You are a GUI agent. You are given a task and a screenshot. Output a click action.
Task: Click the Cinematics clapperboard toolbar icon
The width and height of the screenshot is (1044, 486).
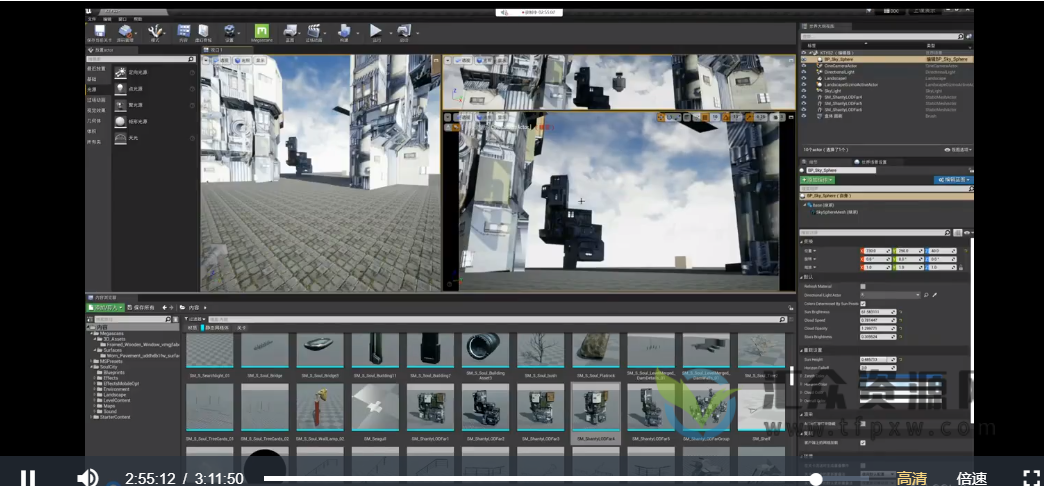click(x=314, y=33)
